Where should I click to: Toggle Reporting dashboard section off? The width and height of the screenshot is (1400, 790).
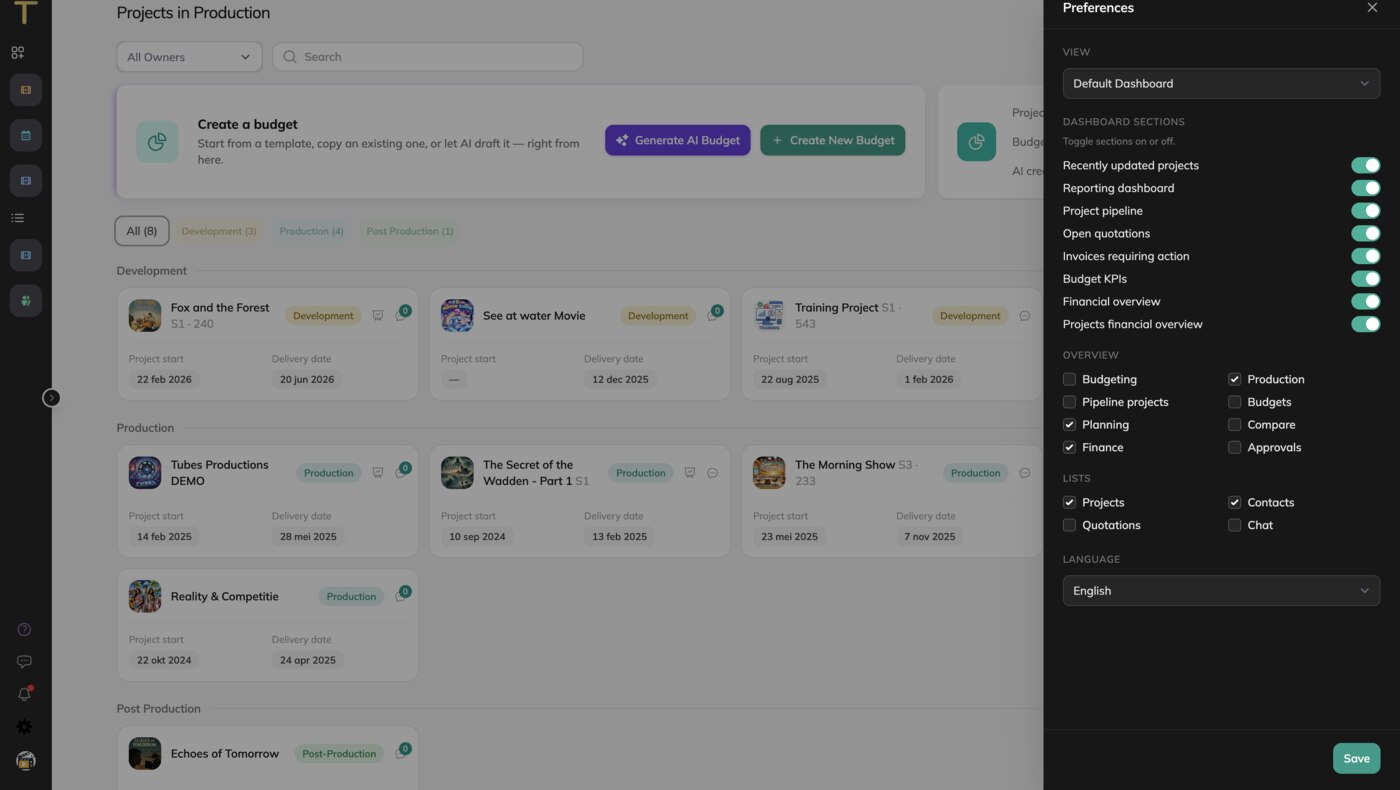(1365, 188)
